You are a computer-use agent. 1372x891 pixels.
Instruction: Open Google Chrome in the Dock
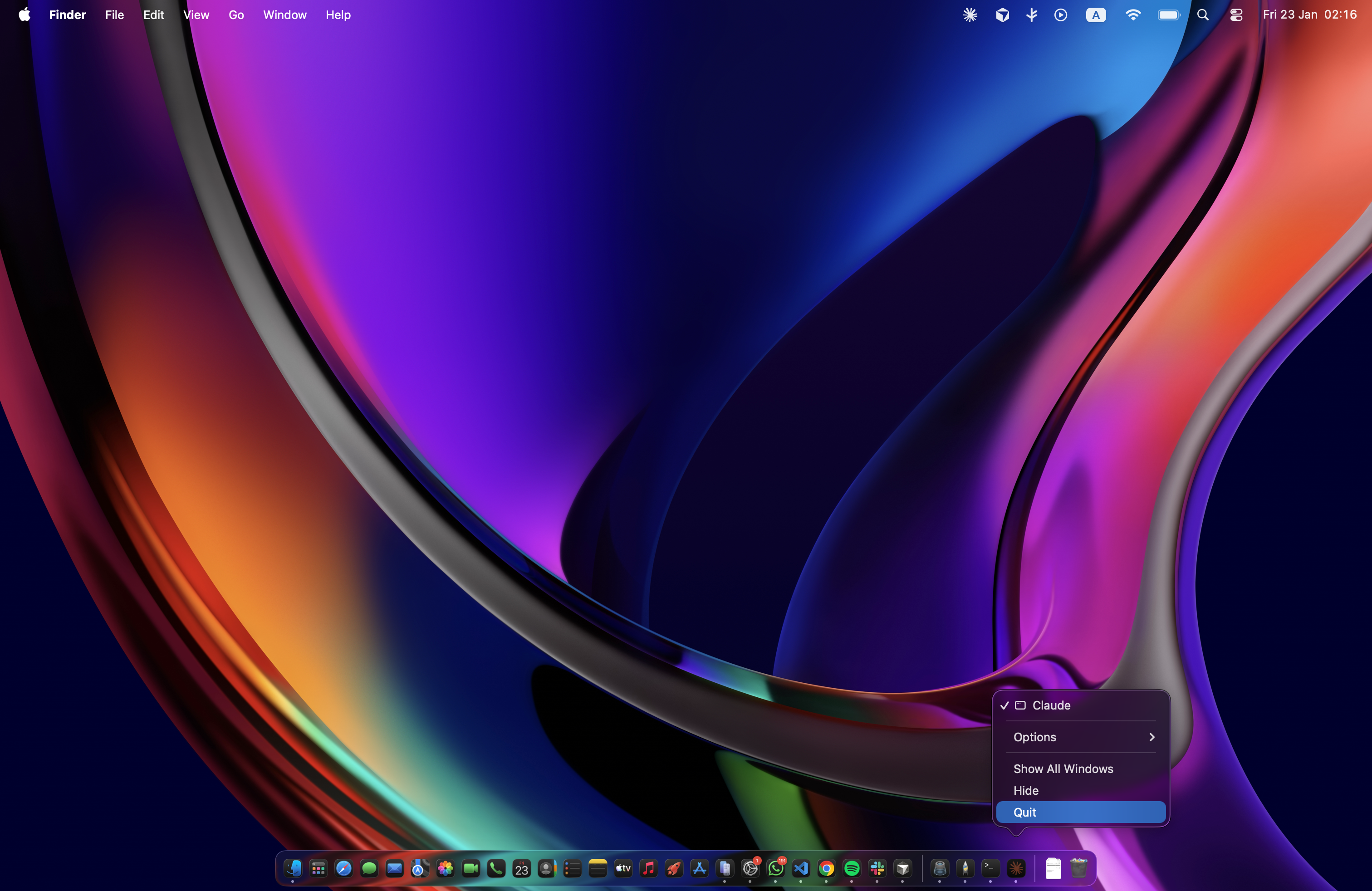pos(826,868)
